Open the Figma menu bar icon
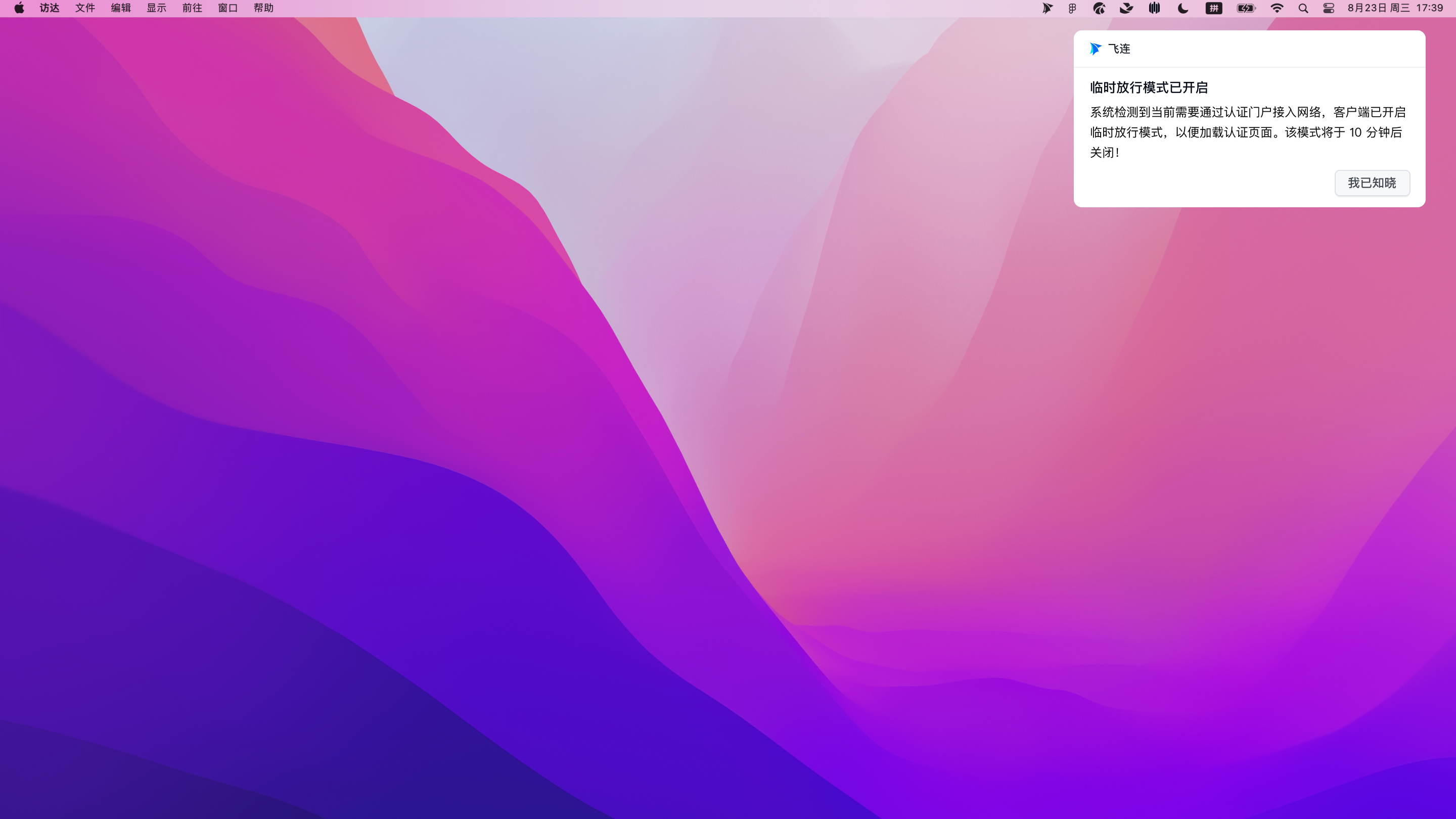This screenshot has width=1456, height=819. [1072, 8]
